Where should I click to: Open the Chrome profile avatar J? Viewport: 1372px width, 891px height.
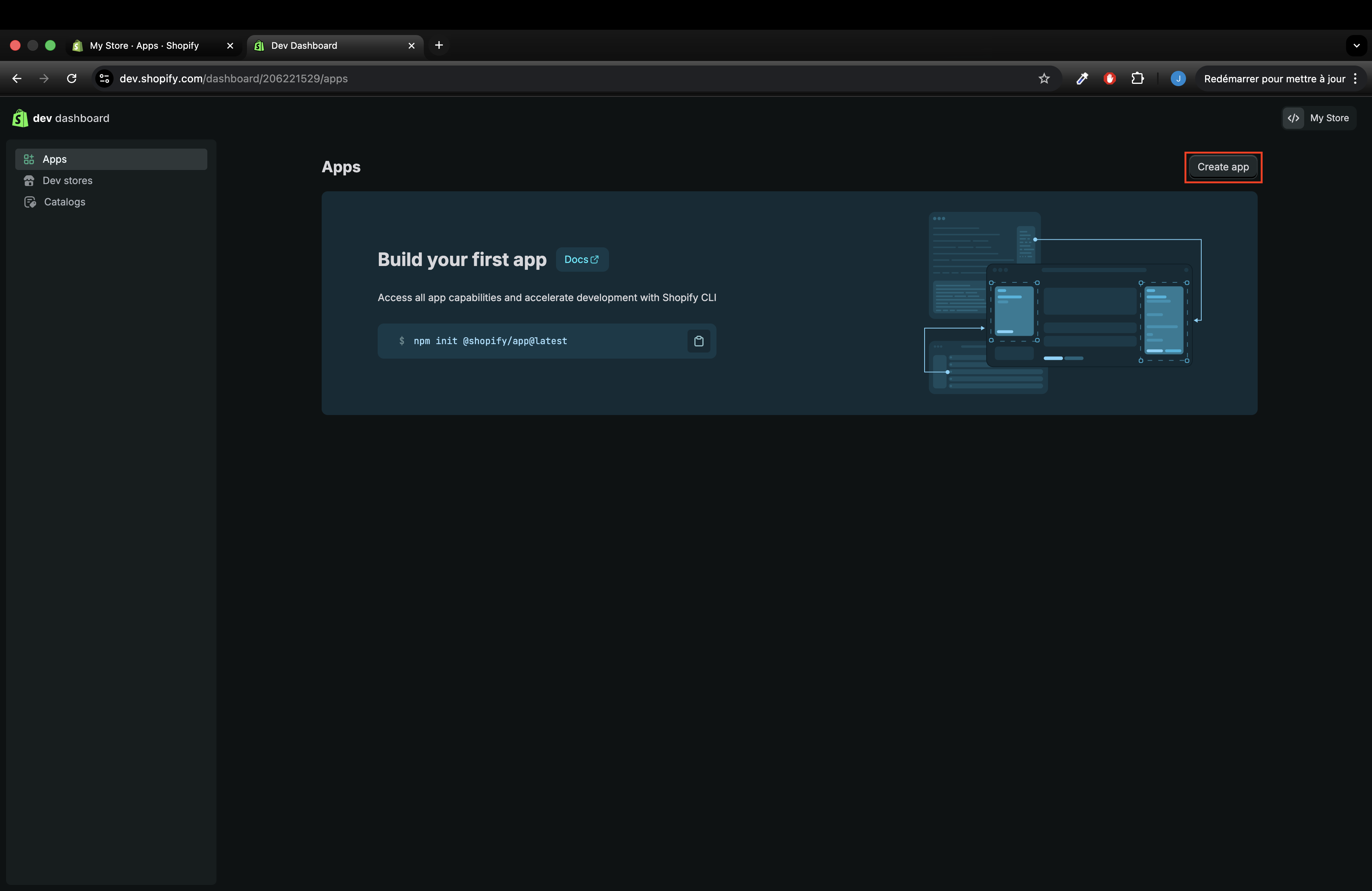[x=1178, y=79]
